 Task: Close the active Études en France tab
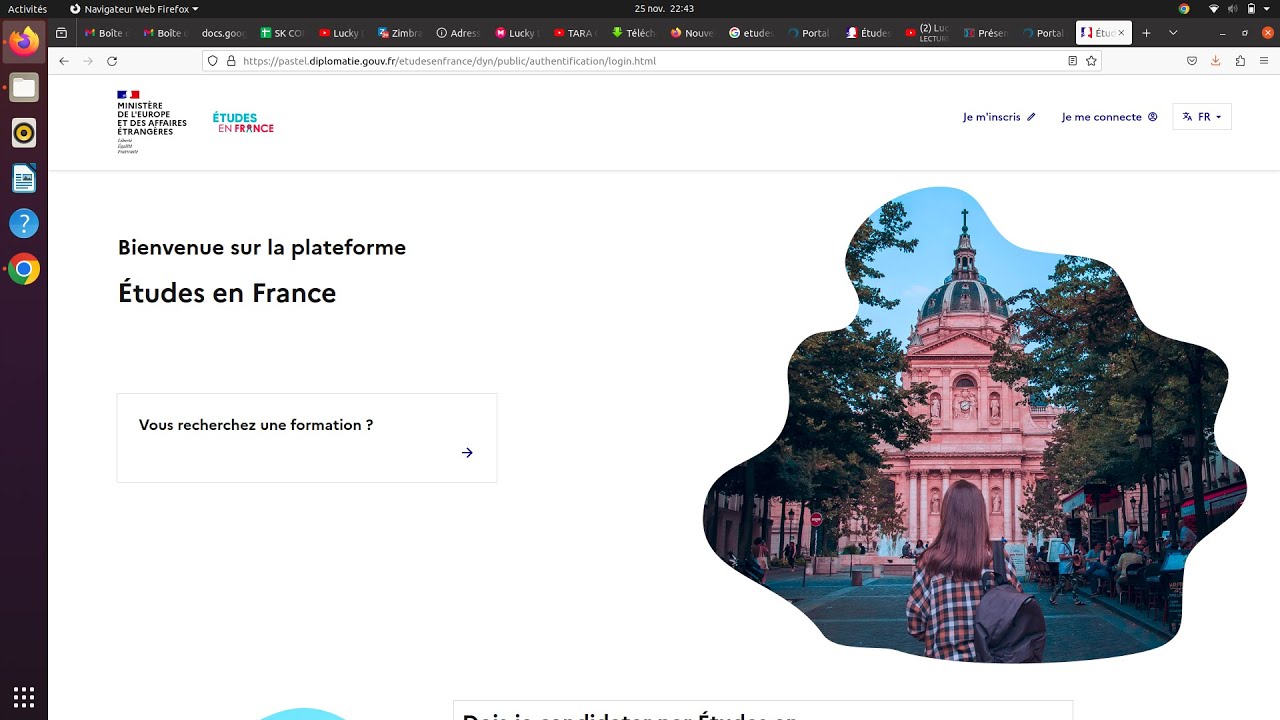(x=1121, y=33)
